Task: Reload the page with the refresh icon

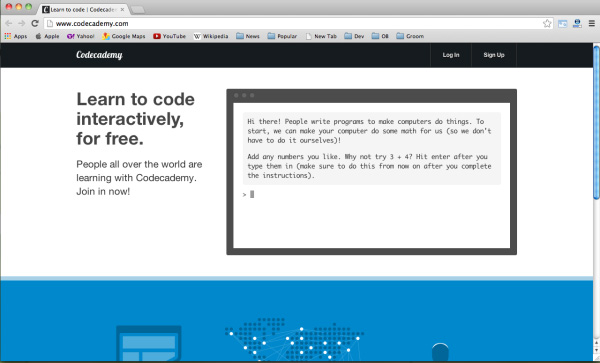Action: (x=35, y=23)
